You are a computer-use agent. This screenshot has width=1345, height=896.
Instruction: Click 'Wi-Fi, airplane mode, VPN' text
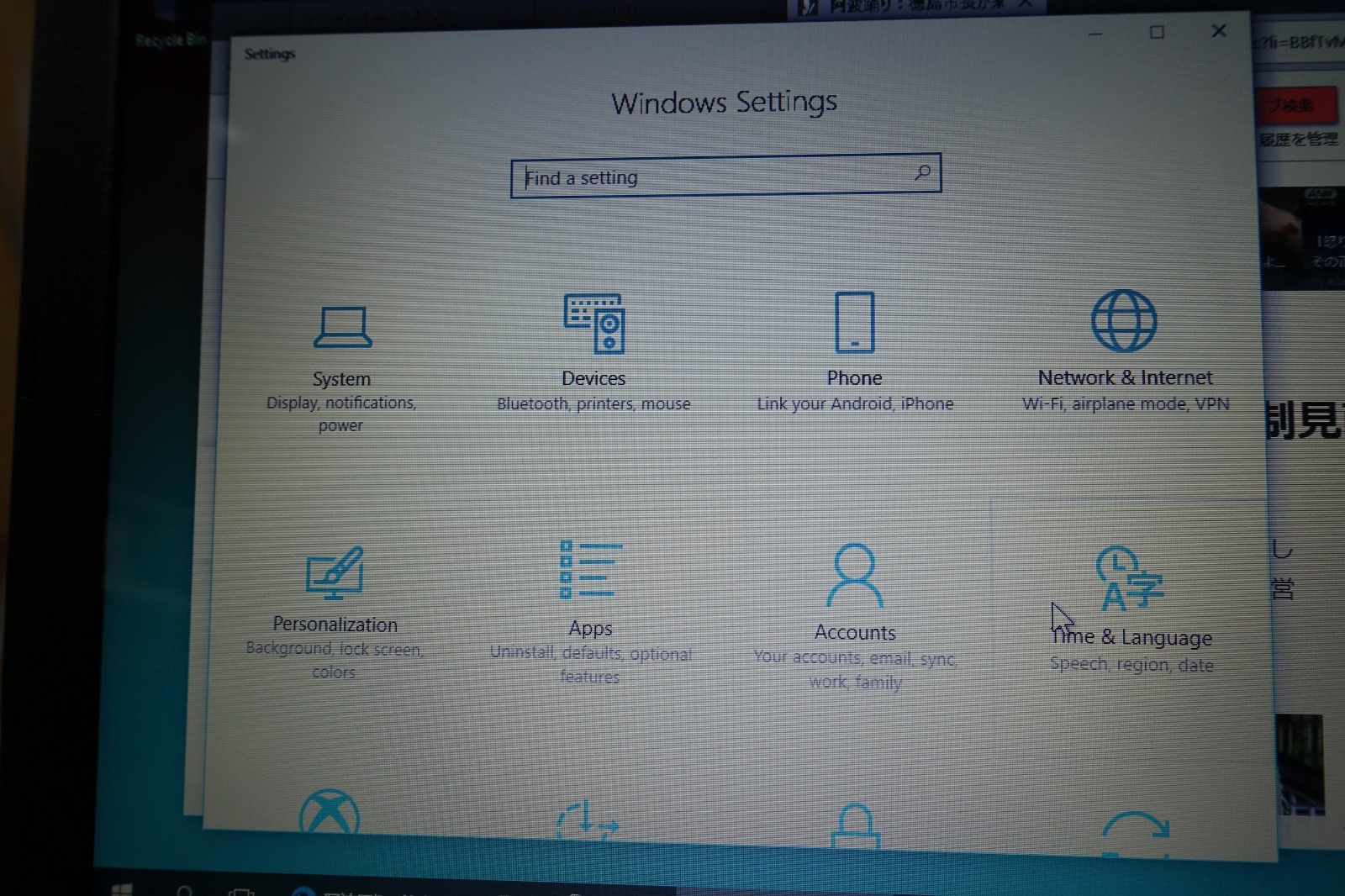[x=1126, y=403]
